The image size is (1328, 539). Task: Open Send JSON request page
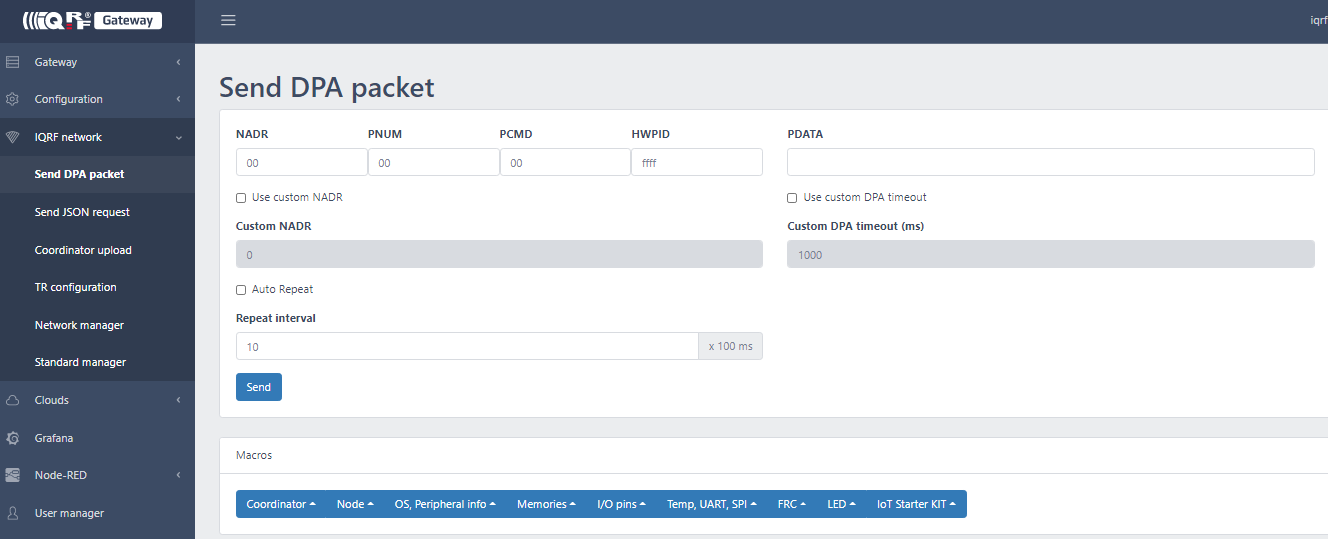coord(97,212)
